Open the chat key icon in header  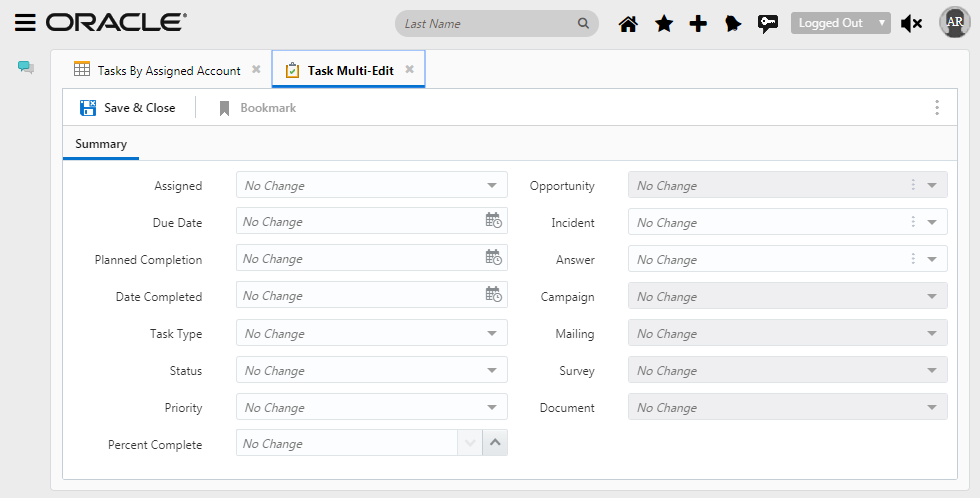[x=768, y=24]
